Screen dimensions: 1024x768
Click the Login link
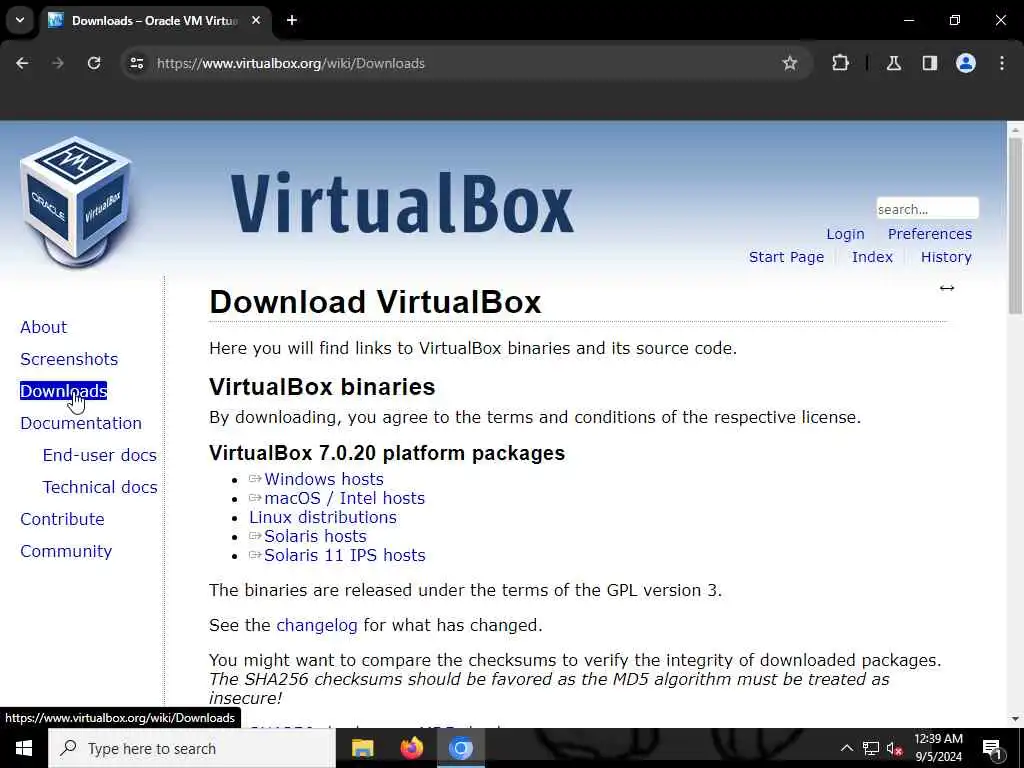click(x=845, y=234)
